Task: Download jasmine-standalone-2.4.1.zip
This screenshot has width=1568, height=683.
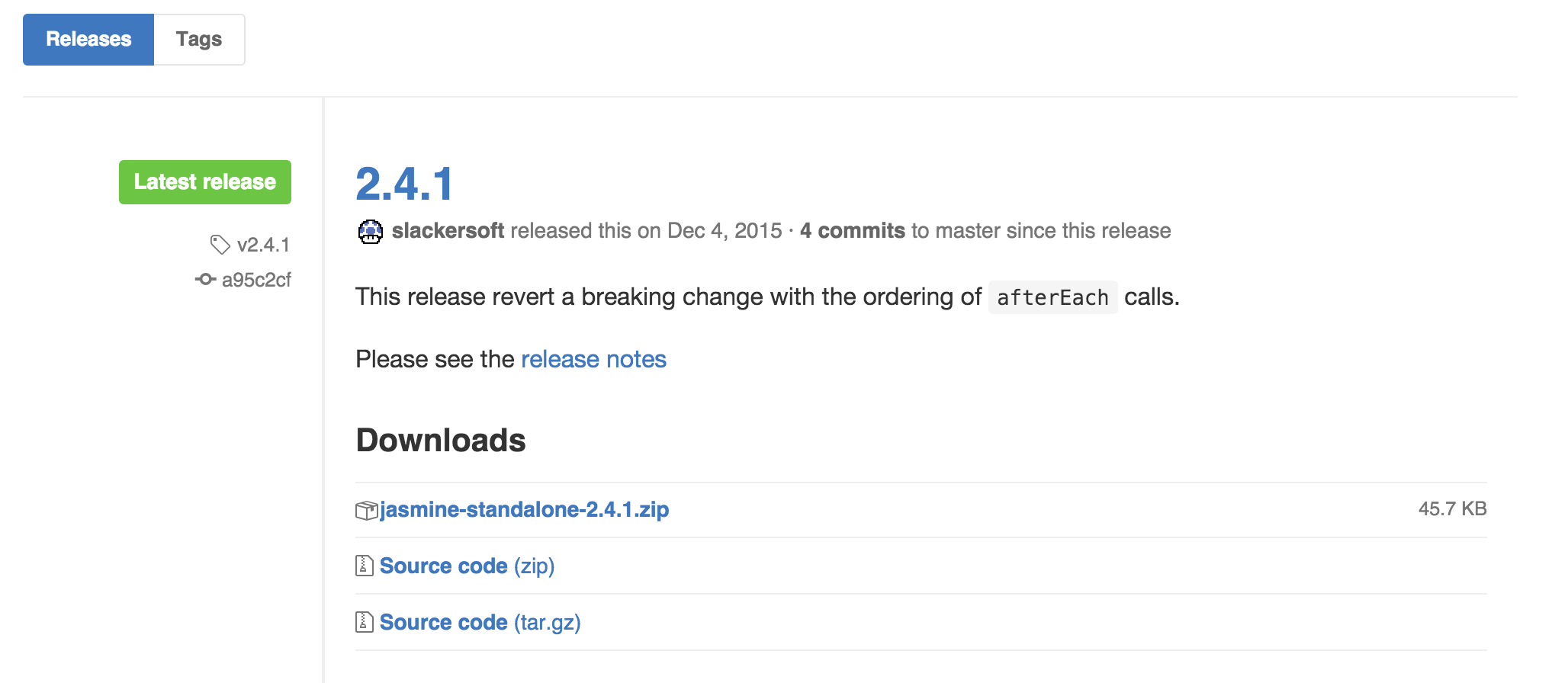Action: [525, 509]
